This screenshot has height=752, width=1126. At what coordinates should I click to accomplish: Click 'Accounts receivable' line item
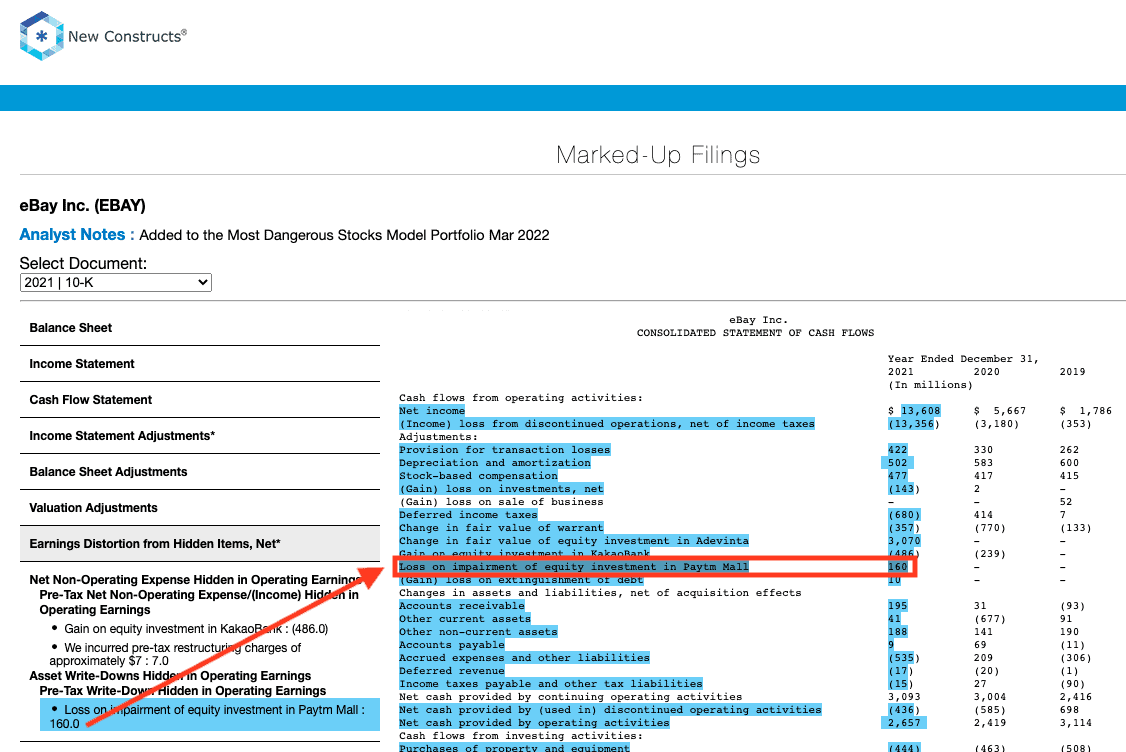462,606
